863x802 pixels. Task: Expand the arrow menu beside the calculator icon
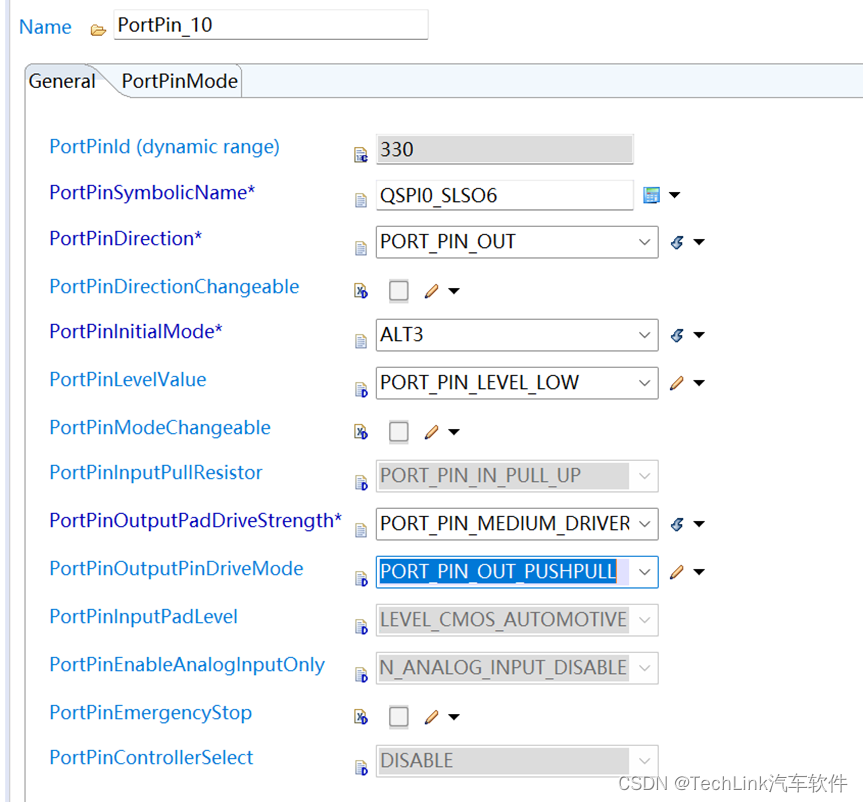(675, 195)
